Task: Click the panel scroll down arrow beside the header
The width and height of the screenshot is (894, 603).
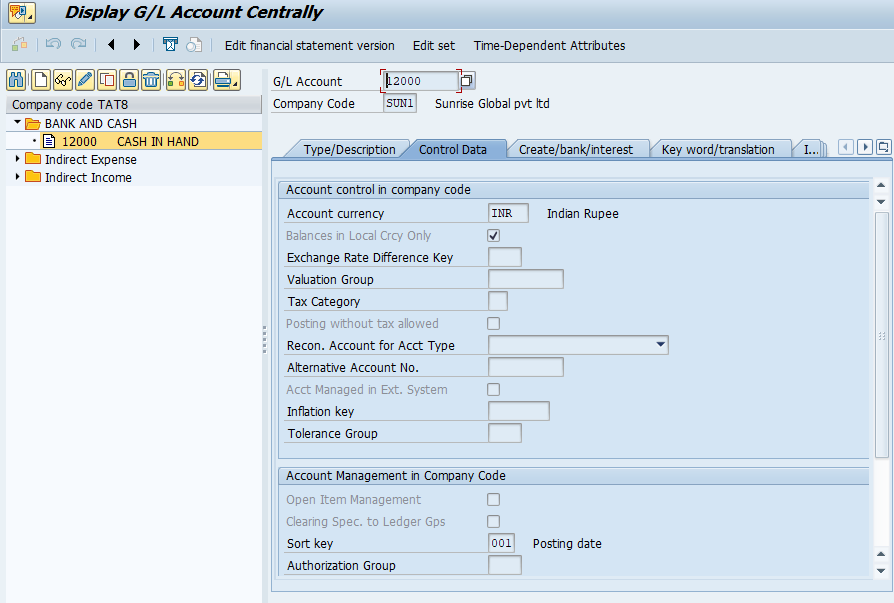Action: [x=881, y=202]
